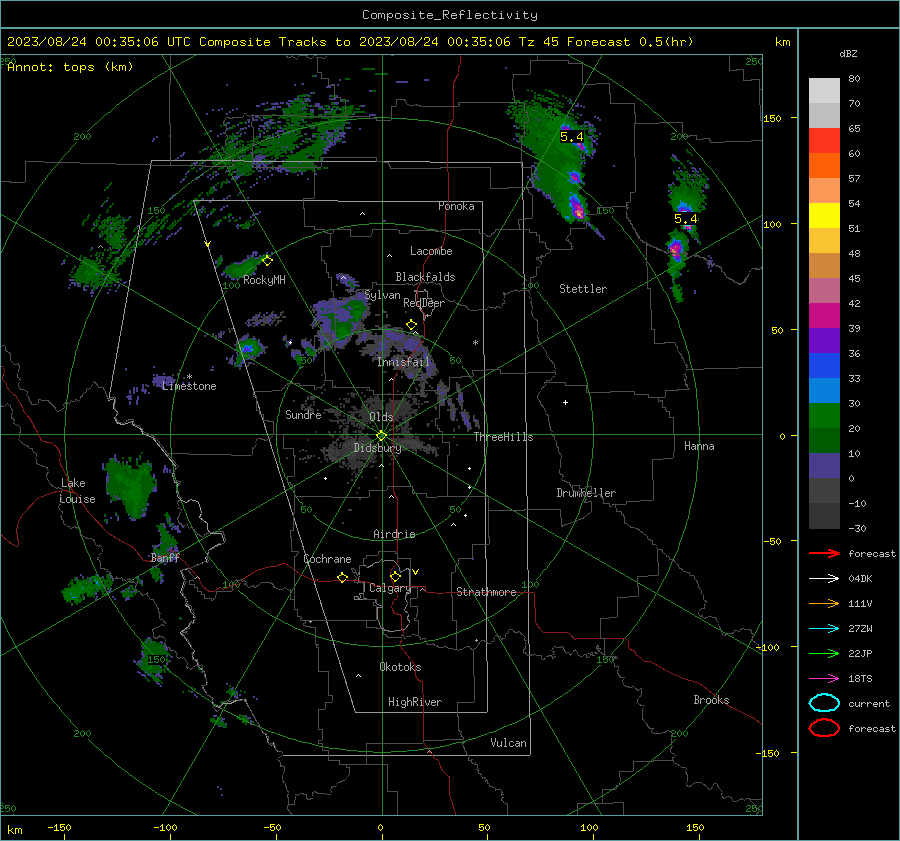
Task: Click the km unit label at bottom-left
Action: (x=15, y=830)
